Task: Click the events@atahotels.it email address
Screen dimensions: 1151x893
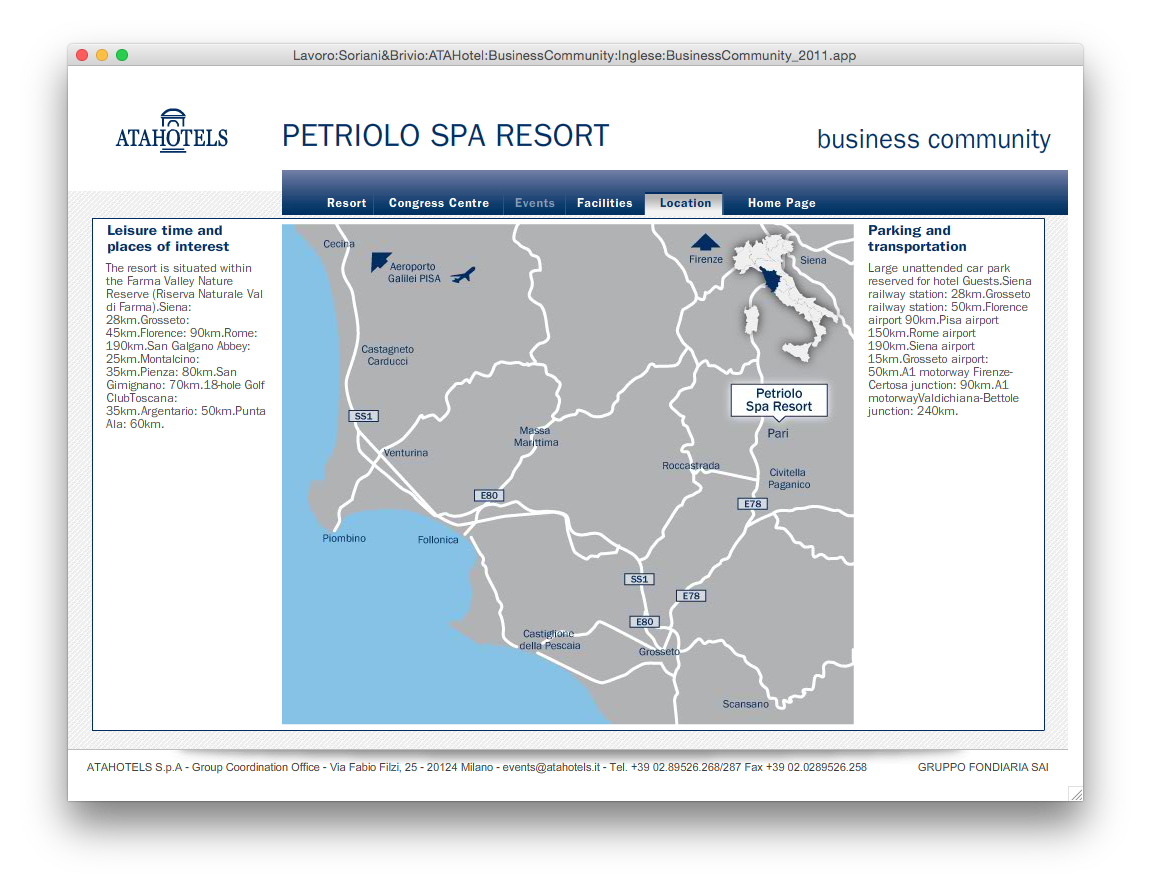Action: tap(551, 767)
